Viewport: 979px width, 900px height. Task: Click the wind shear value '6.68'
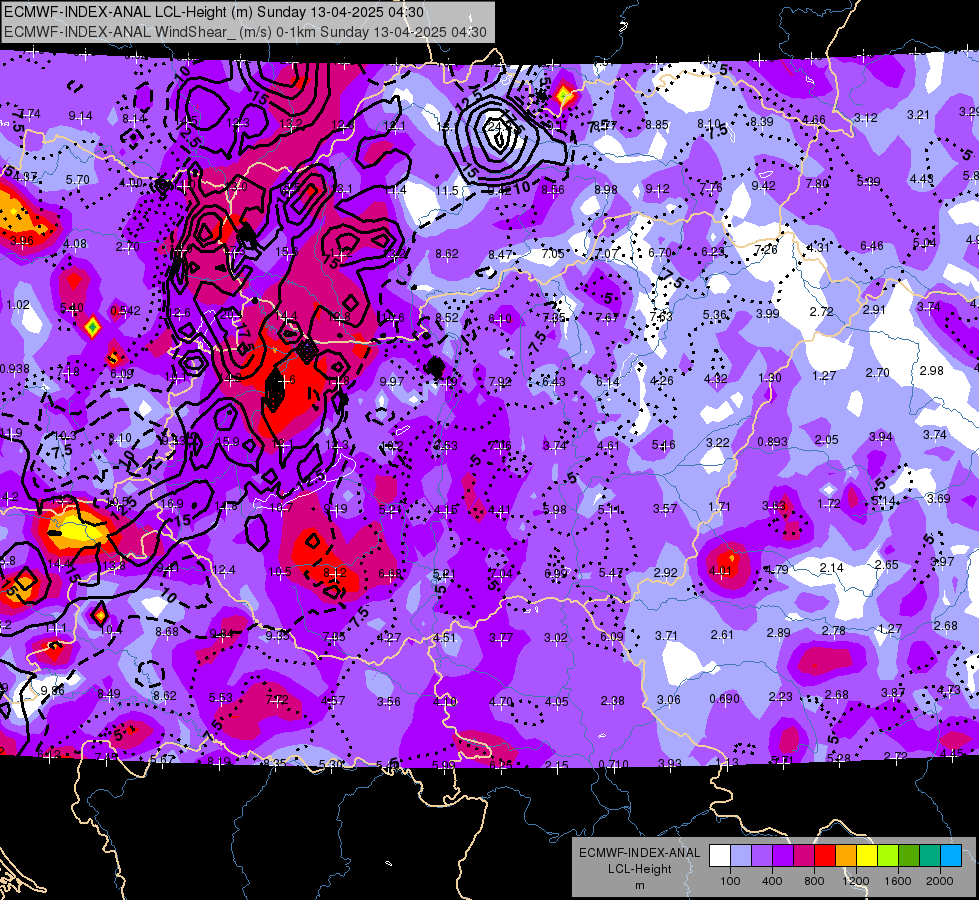pyautogui.click(x=390, y=573)
